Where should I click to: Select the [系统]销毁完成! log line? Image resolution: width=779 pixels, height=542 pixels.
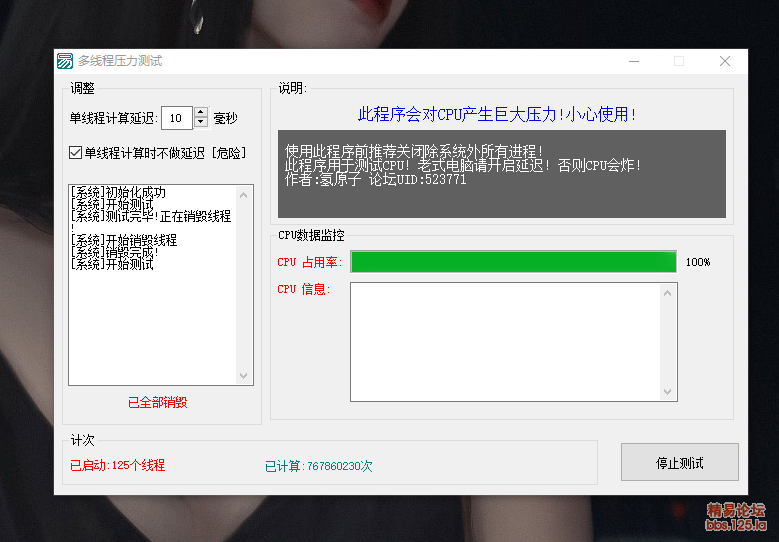(x=115, y=252)
